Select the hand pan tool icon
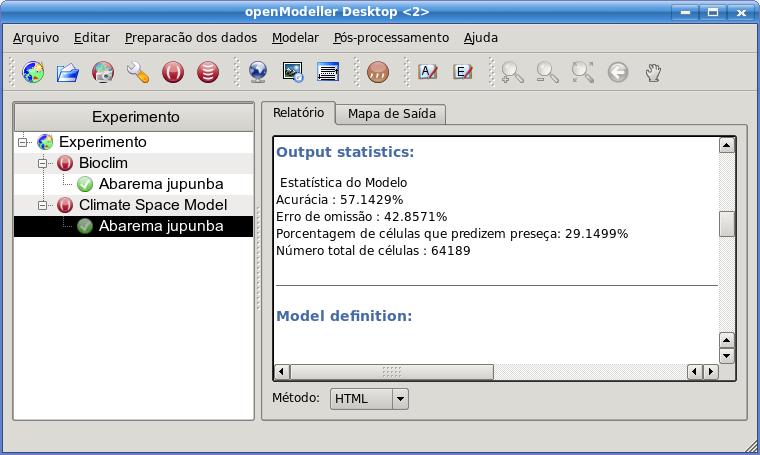This screenshot has width=760, height=455. [653, 72]
